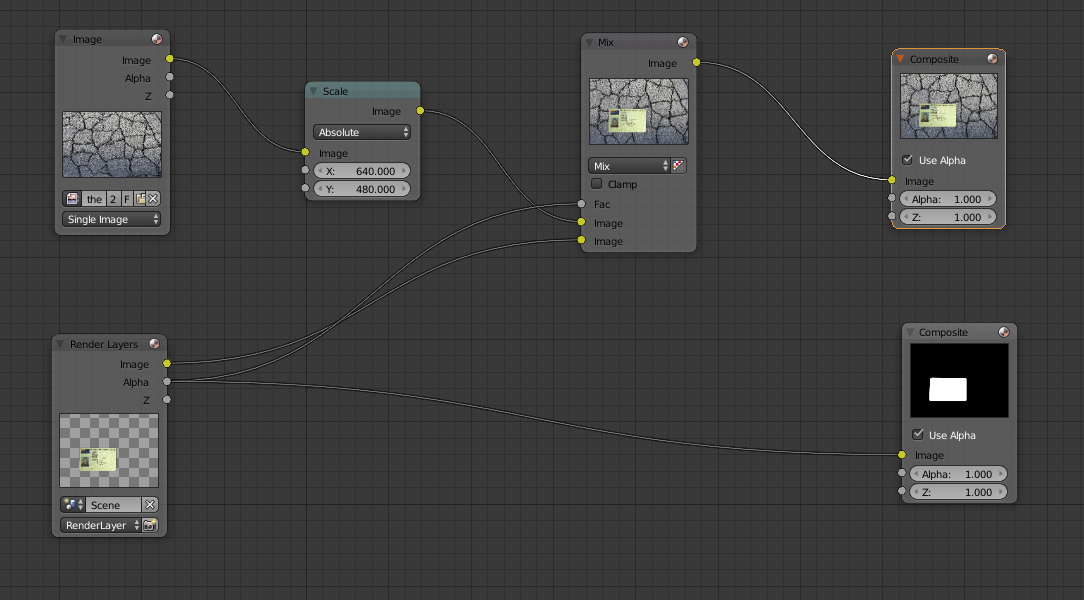Click Alpha: 1.000 field in bottom Composite node
The width and height of the screenshot is (1084, 600).
pos(958,474)
